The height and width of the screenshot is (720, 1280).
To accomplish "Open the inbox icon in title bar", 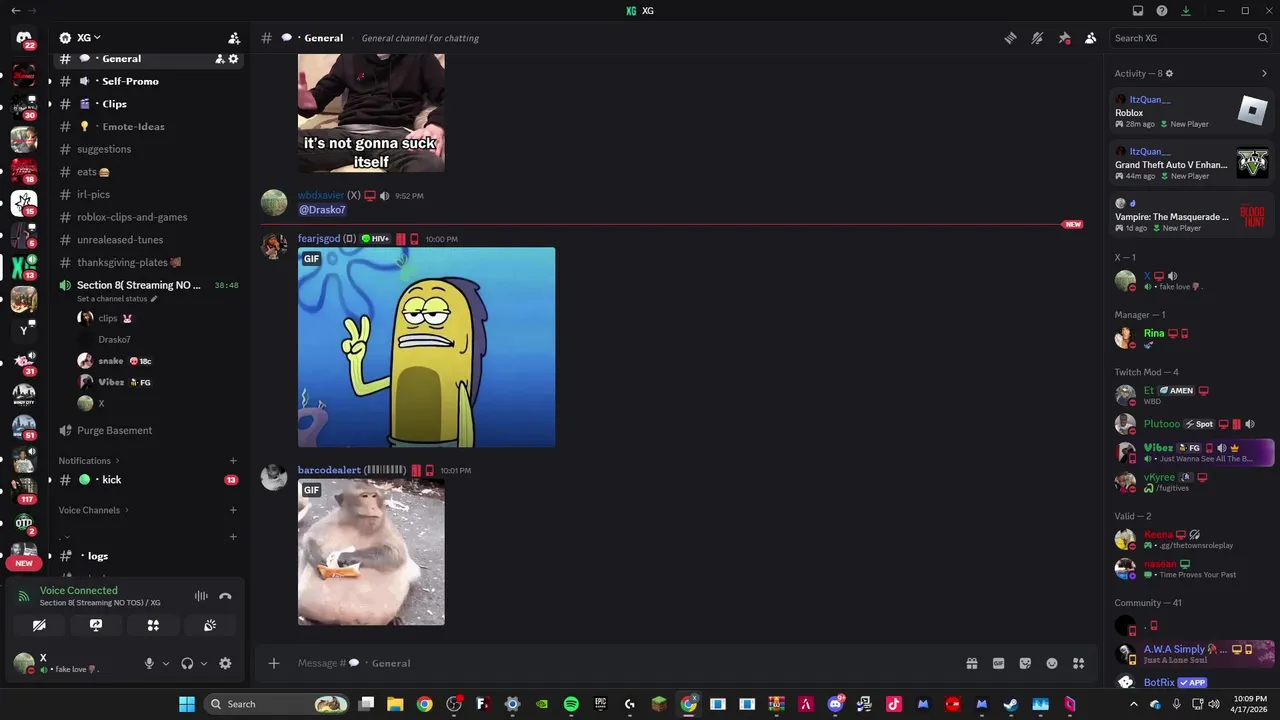I will pyautogui.click(x=1138, y=11).
